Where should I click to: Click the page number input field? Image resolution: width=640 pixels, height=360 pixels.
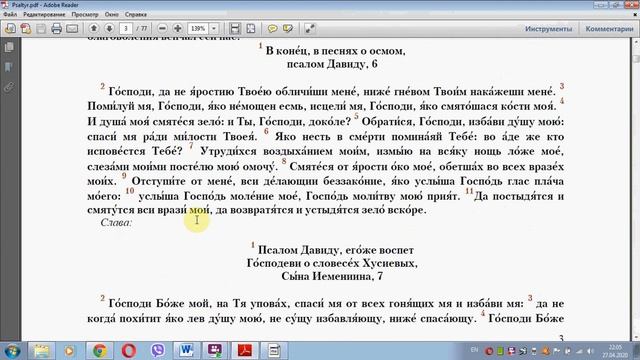[126, 29]
